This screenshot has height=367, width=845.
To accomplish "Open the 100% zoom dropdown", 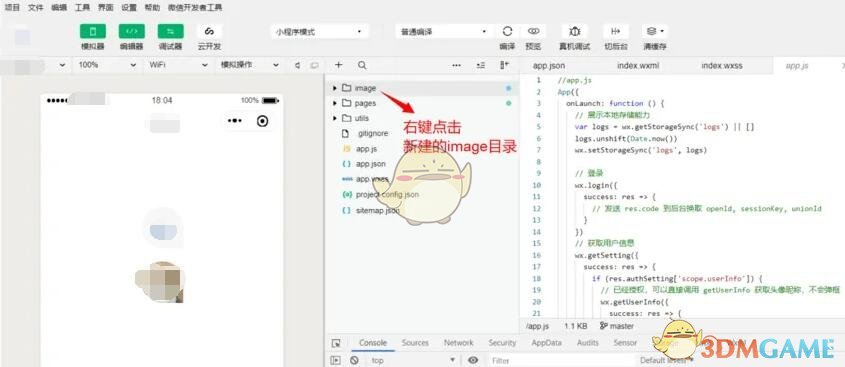I will [107, 65].
